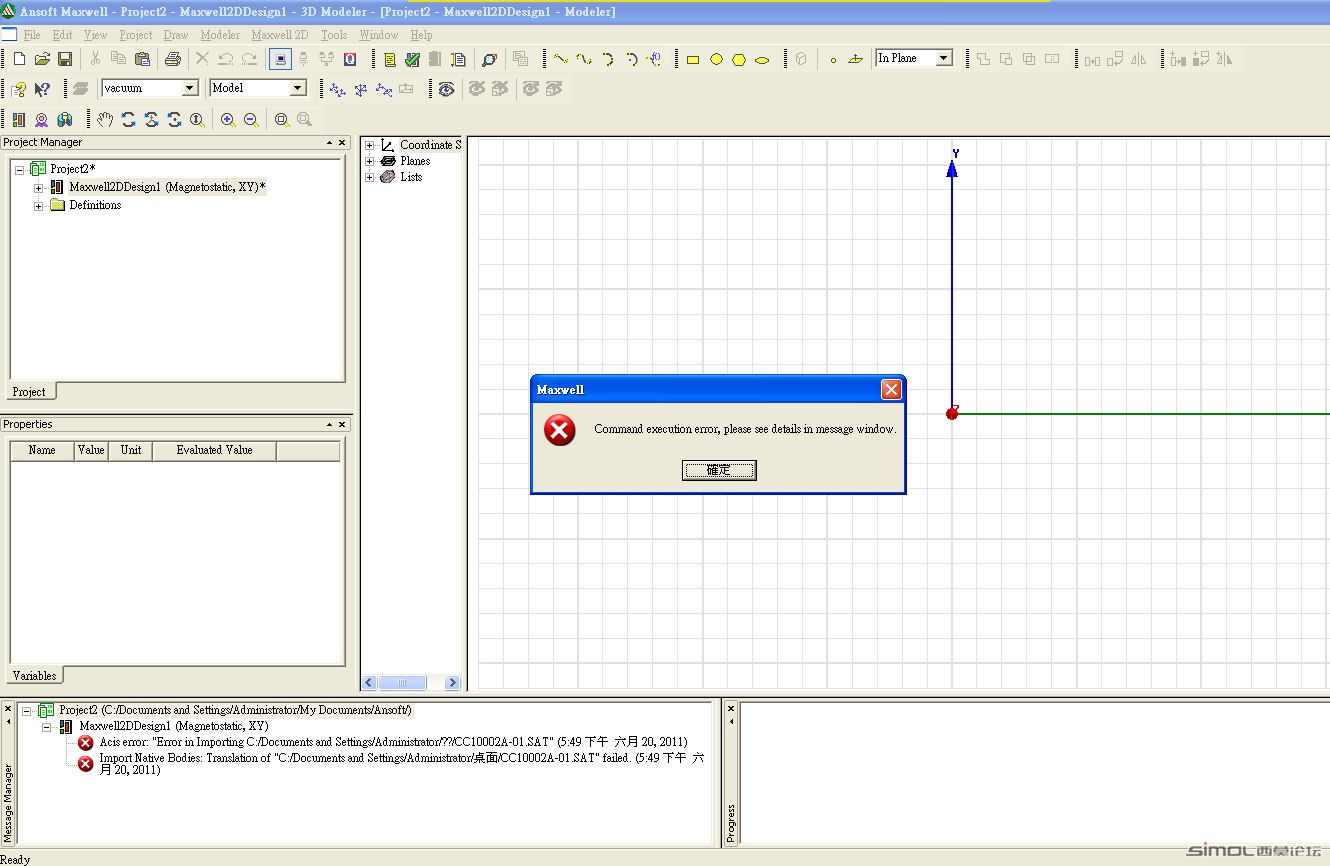Close the Message Manager panel
Viewport: 1330px width, 866px height.
(8, 709)
